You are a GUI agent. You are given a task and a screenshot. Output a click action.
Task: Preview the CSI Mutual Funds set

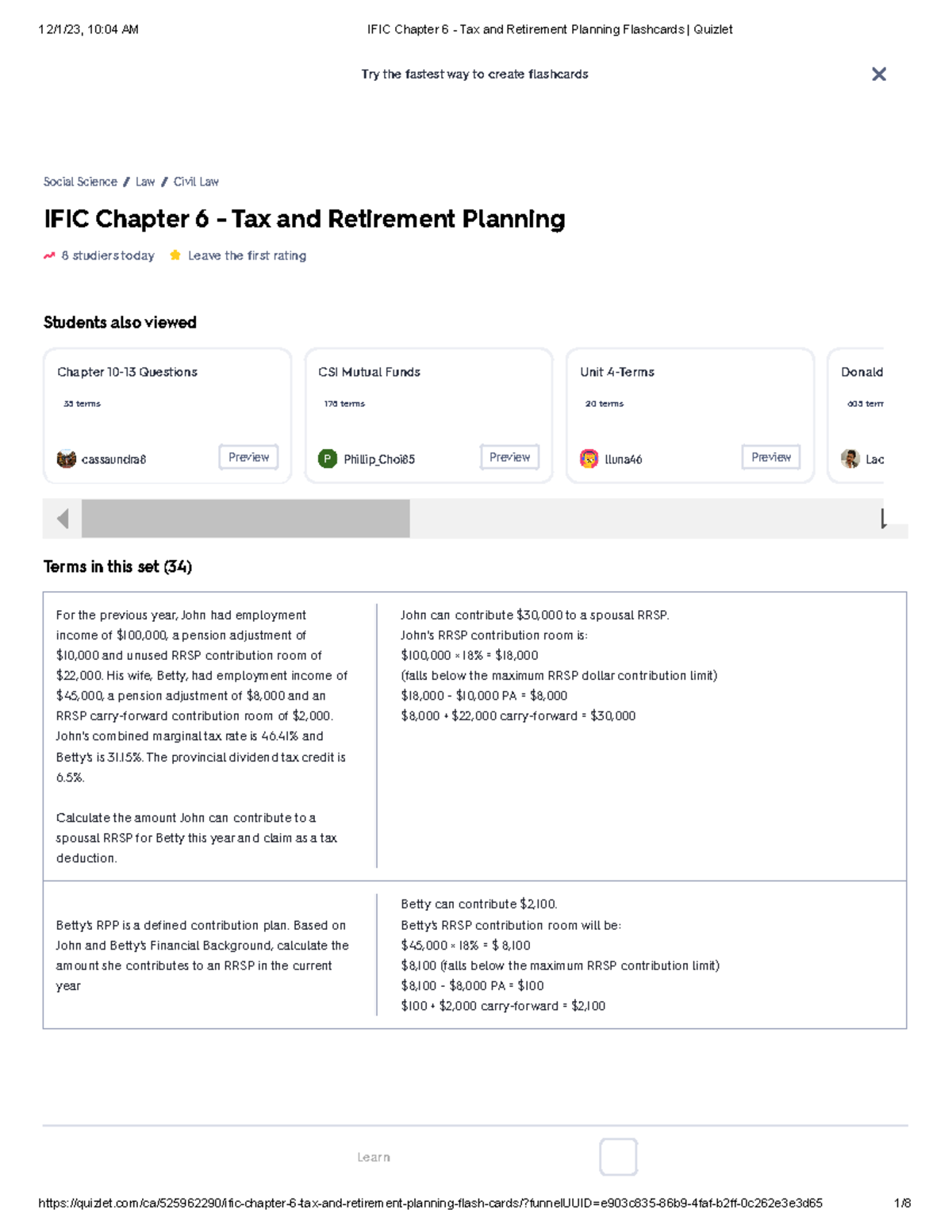pyautogui.click(x=509, y=457)
